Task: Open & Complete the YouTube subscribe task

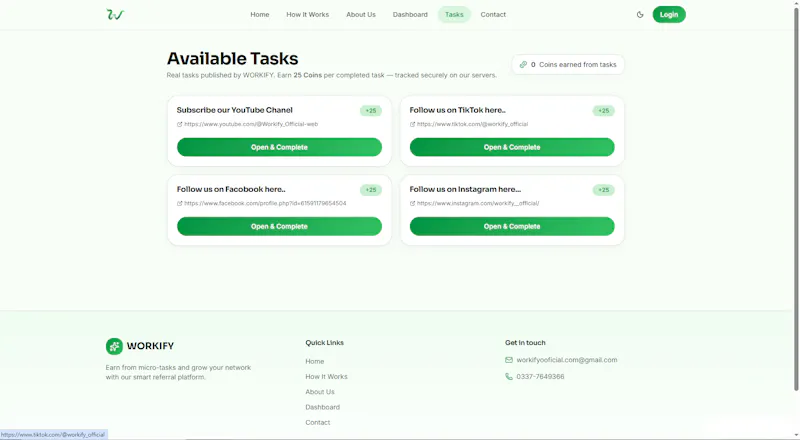Action: click(279, 147)
